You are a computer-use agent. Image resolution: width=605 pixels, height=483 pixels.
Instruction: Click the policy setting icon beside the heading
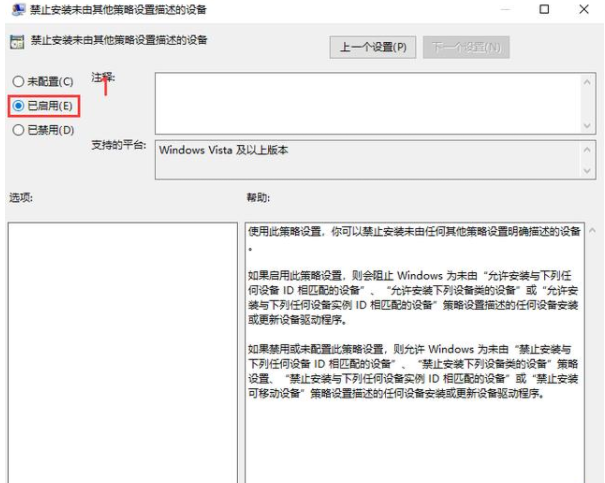(16, 44)
